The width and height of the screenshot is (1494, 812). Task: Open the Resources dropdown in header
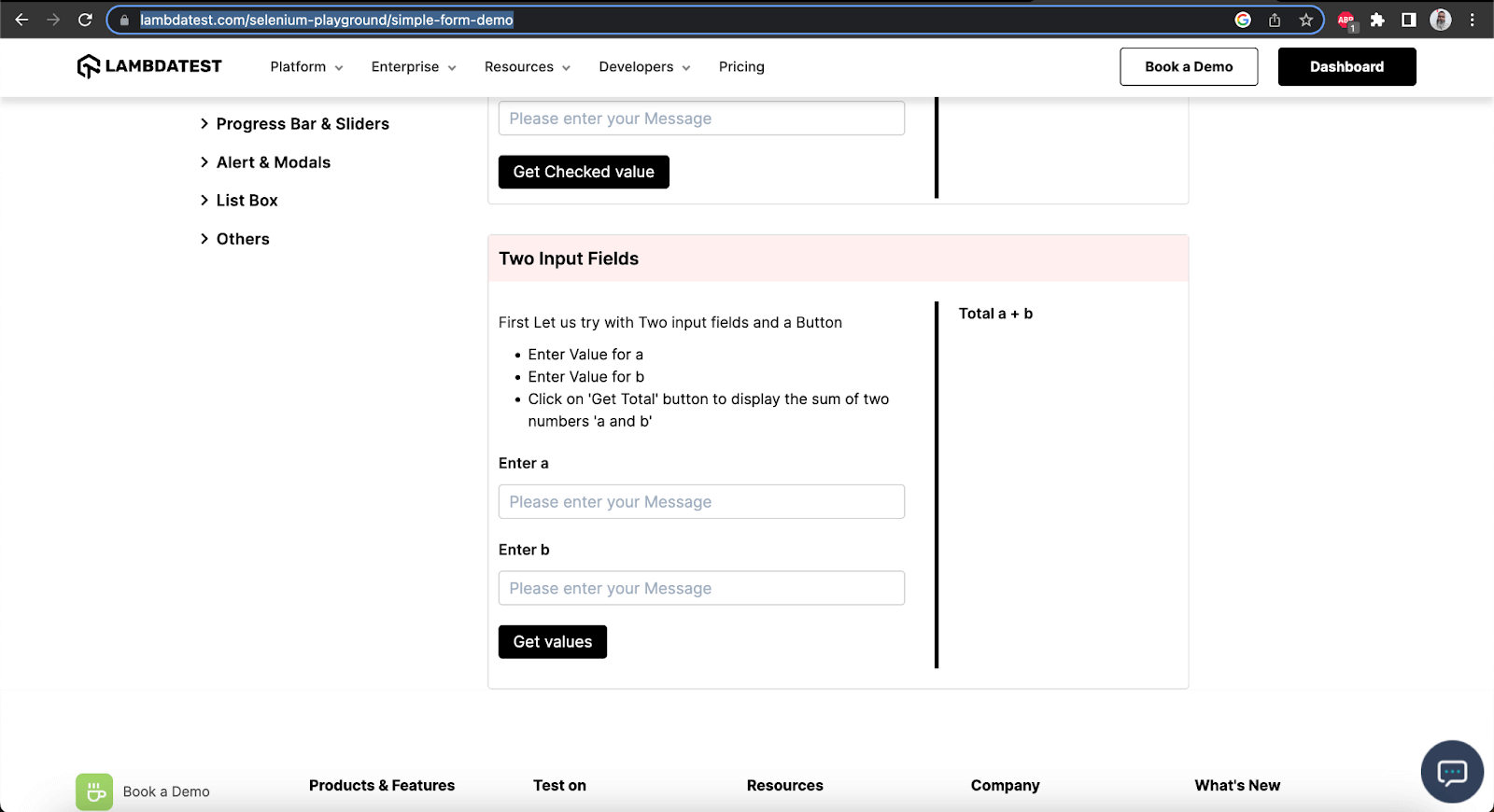pos(527,67)
